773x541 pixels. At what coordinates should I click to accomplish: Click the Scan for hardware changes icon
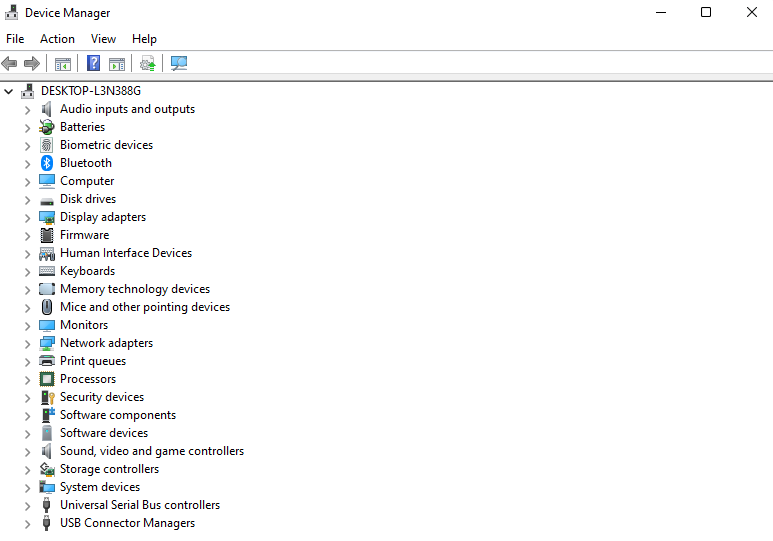[178, 63]
